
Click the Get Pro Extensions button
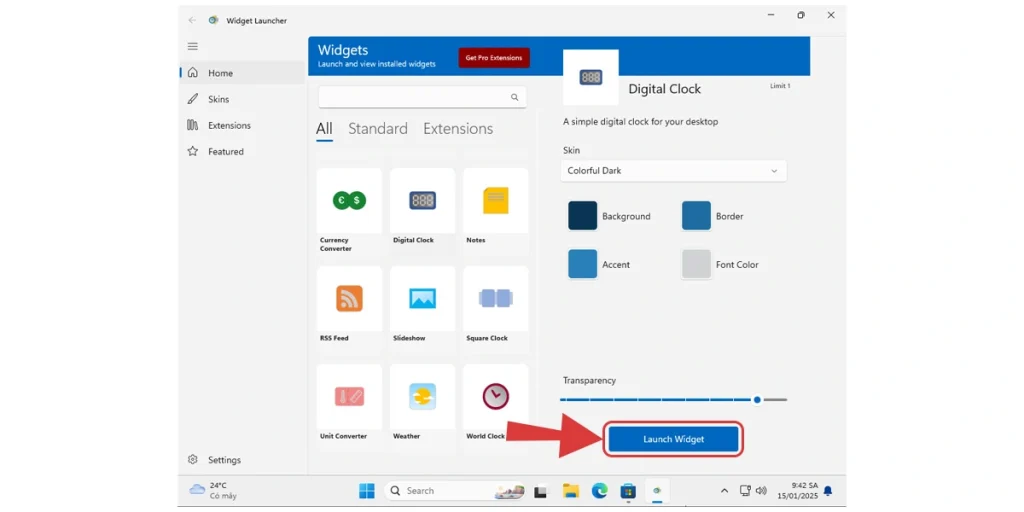494,58
